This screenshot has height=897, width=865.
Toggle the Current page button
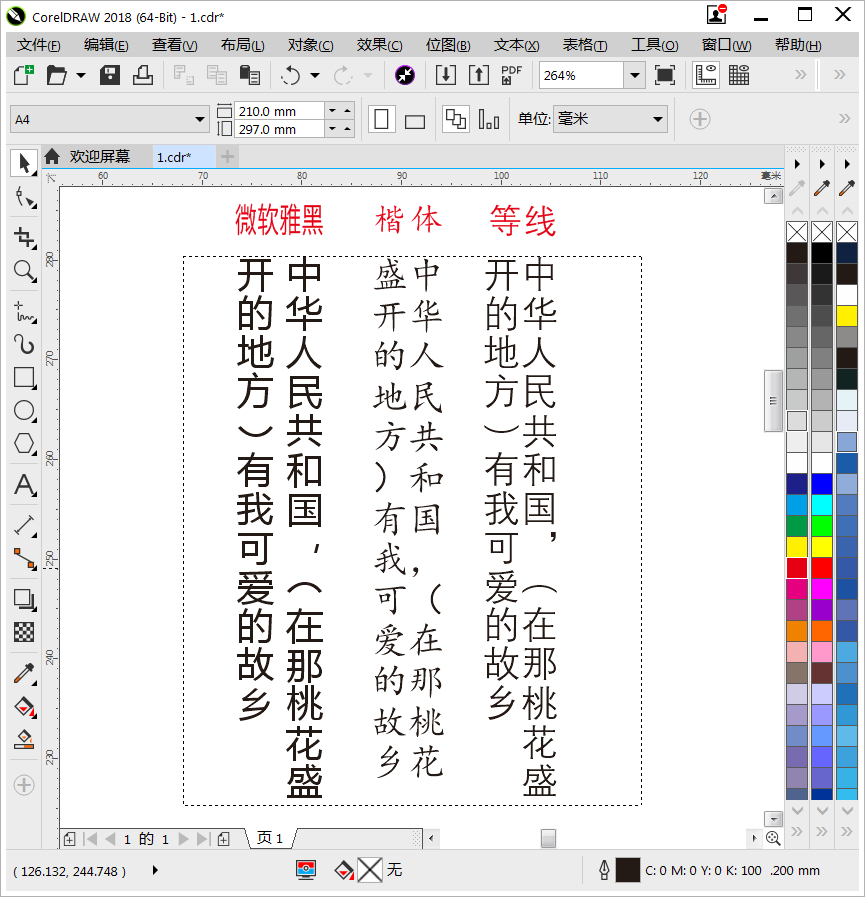coord(489,120)
